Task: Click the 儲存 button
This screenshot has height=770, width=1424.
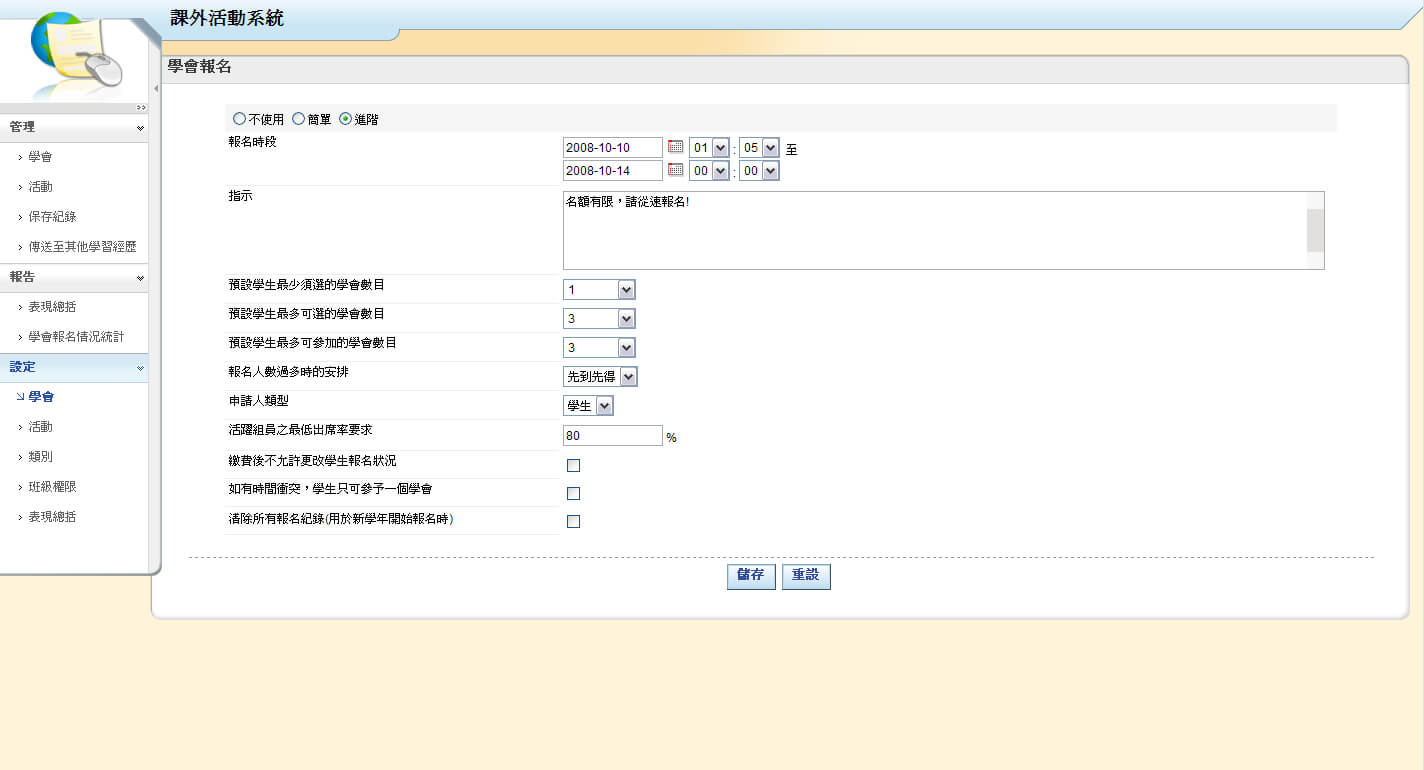Action: click(751, 576)
